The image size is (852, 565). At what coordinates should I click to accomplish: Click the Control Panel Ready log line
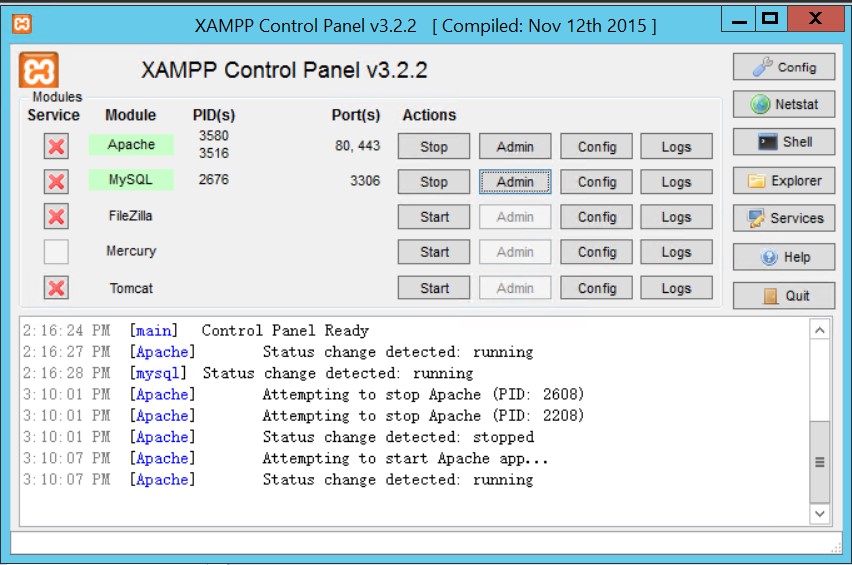tap(196, 330)
